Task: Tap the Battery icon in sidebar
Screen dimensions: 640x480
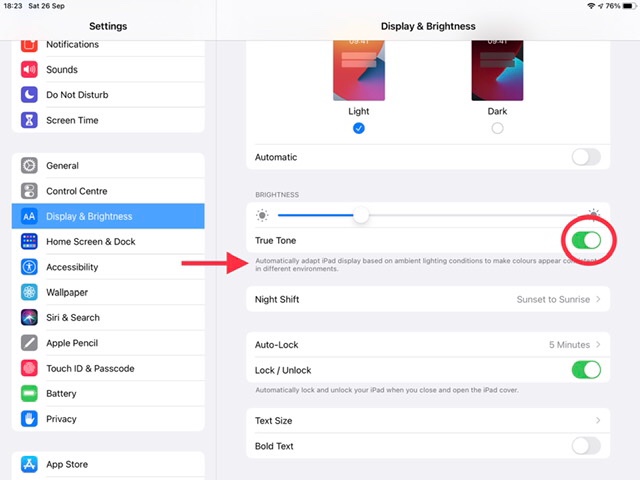Action: pyautogui.click(x=29, y=394)
